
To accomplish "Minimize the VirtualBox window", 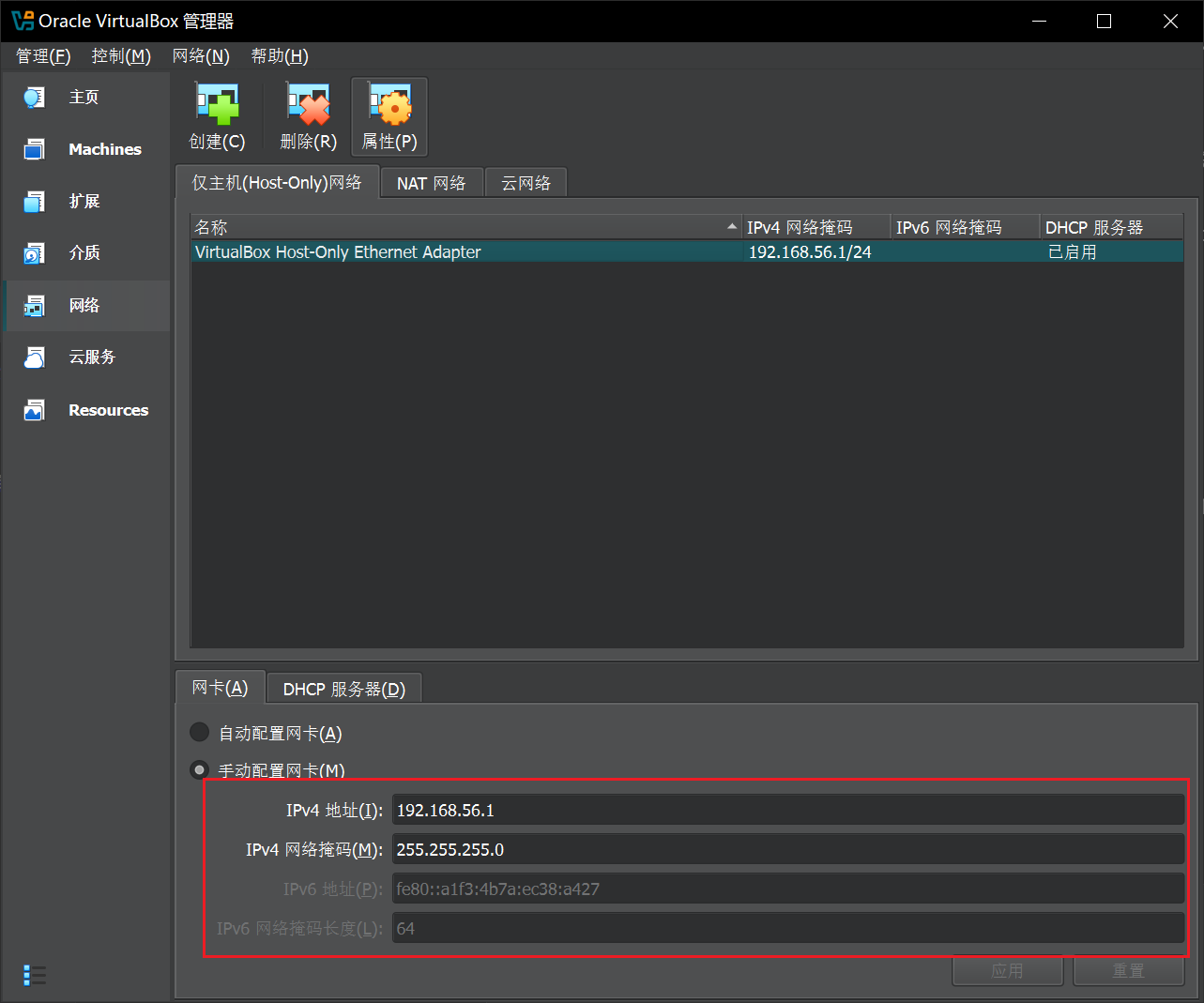I will pos(1039,21).
